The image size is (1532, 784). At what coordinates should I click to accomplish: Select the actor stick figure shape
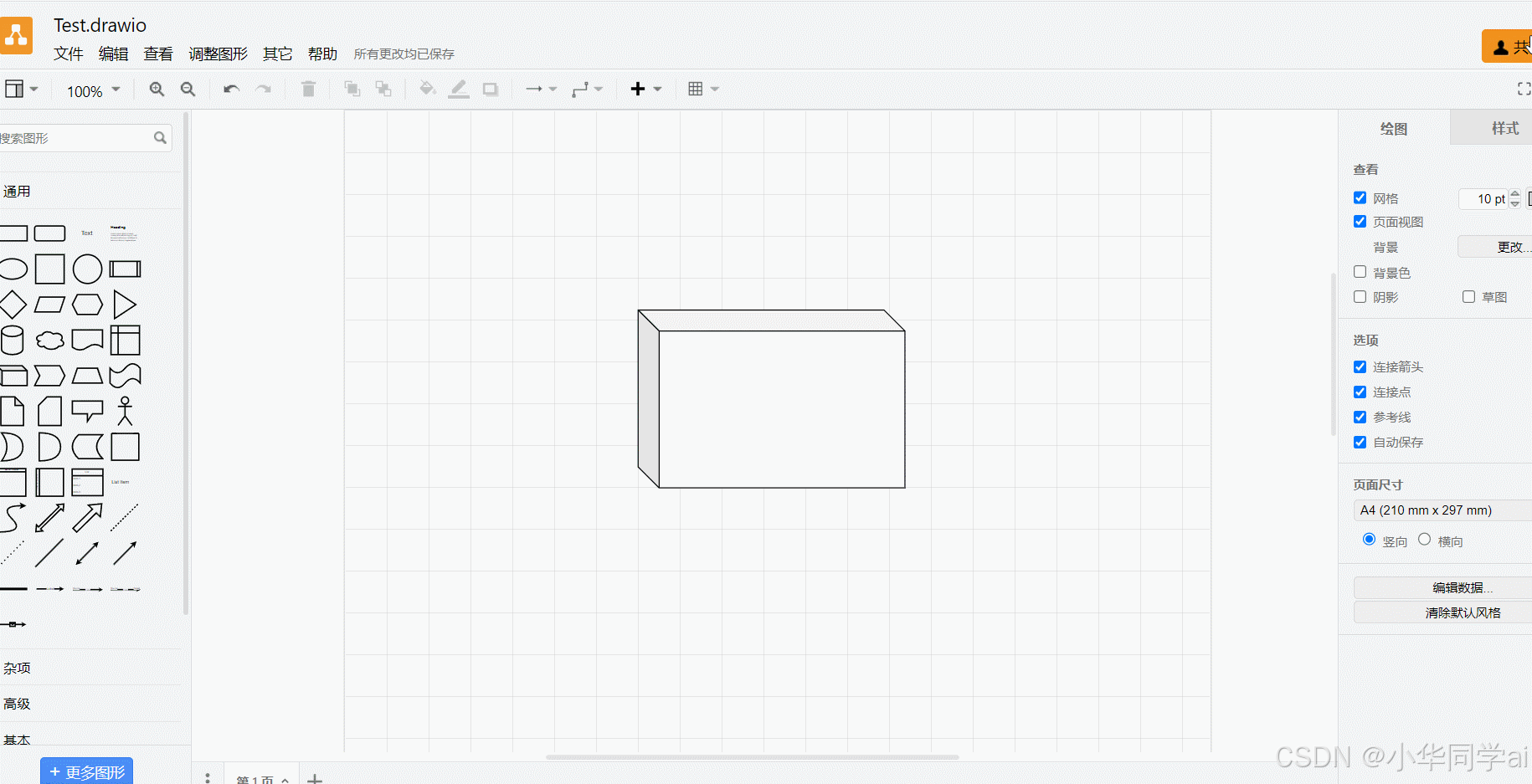(x=125, y=411)
